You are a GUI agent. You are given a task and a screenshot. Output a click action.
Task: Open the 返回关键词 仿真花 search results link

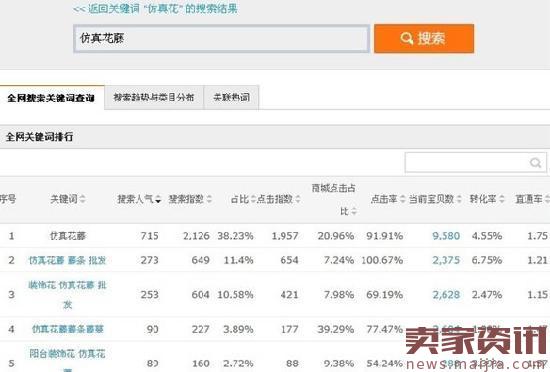[155, 8]
